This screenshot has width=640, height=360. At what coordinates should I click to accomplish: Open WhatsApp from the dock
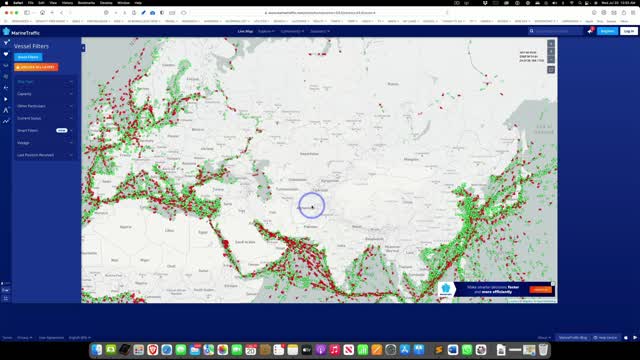coord(467,350)
